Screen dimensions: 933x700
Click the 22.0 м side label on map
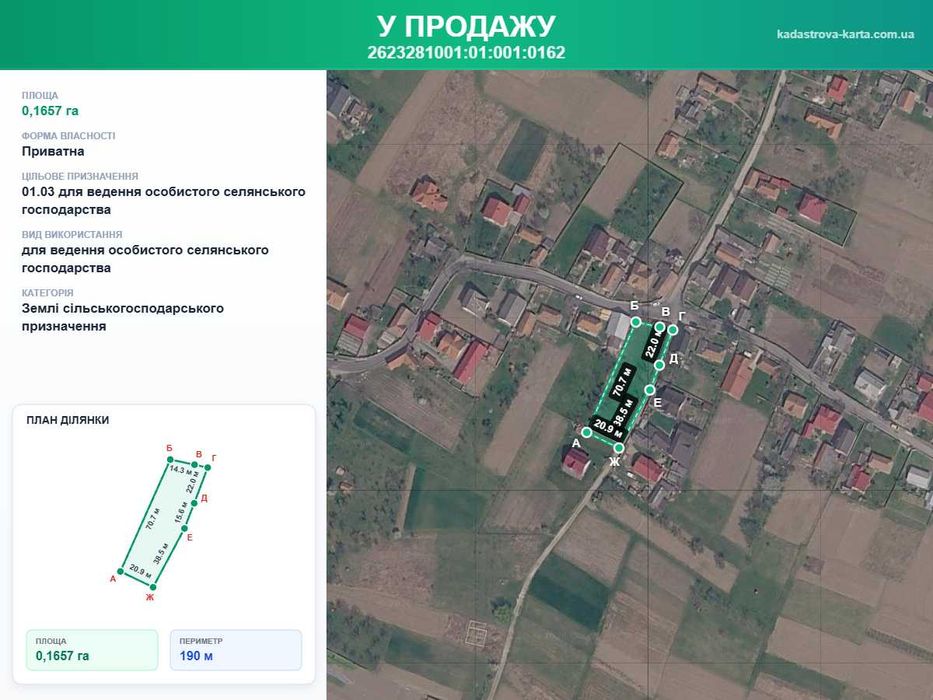(x=653, y=344)
